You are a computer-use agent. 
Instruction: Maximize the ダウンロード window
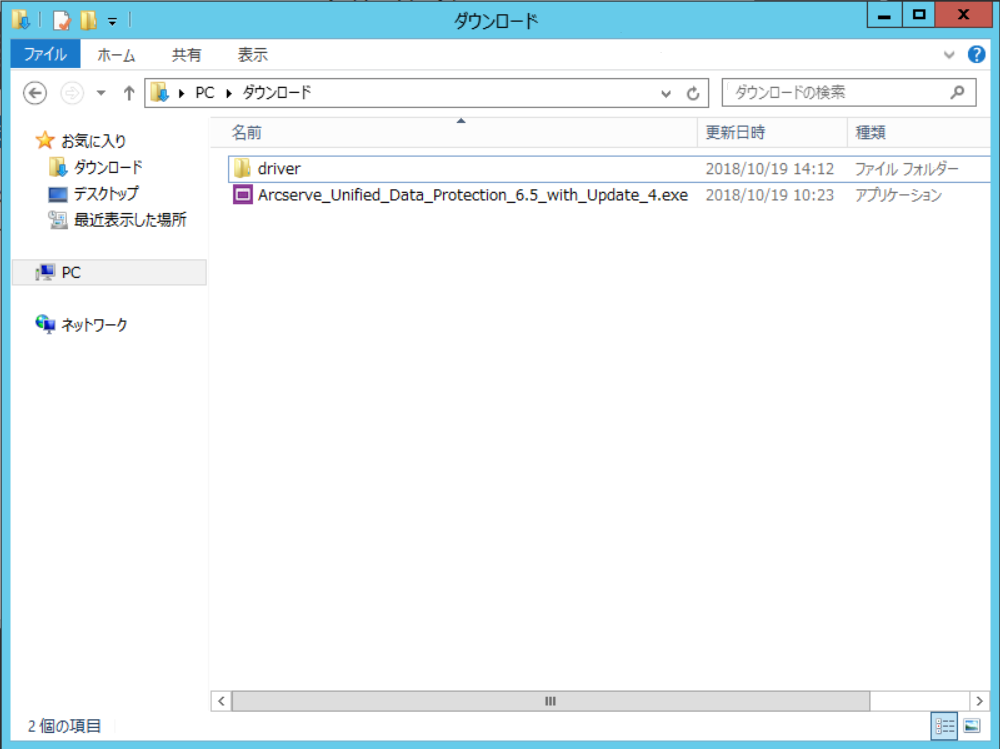coord(918,15)
